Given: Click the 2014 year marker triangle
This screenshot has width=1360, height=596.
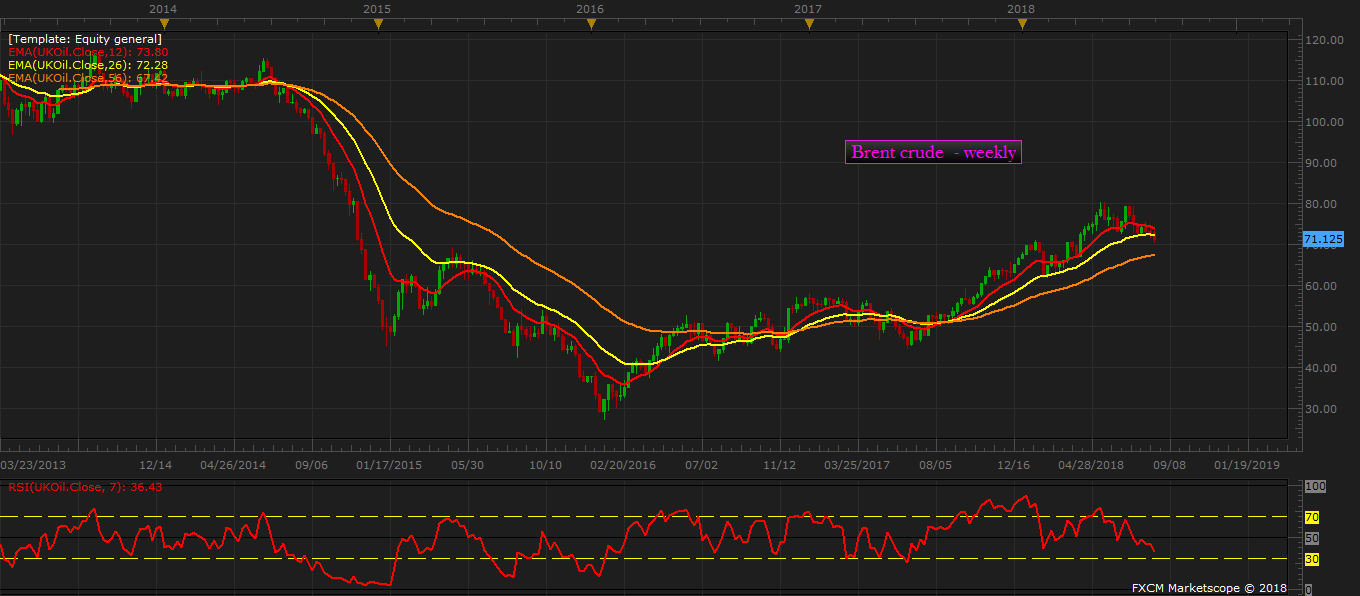Looking at the screenshot, I should point(163,24).
